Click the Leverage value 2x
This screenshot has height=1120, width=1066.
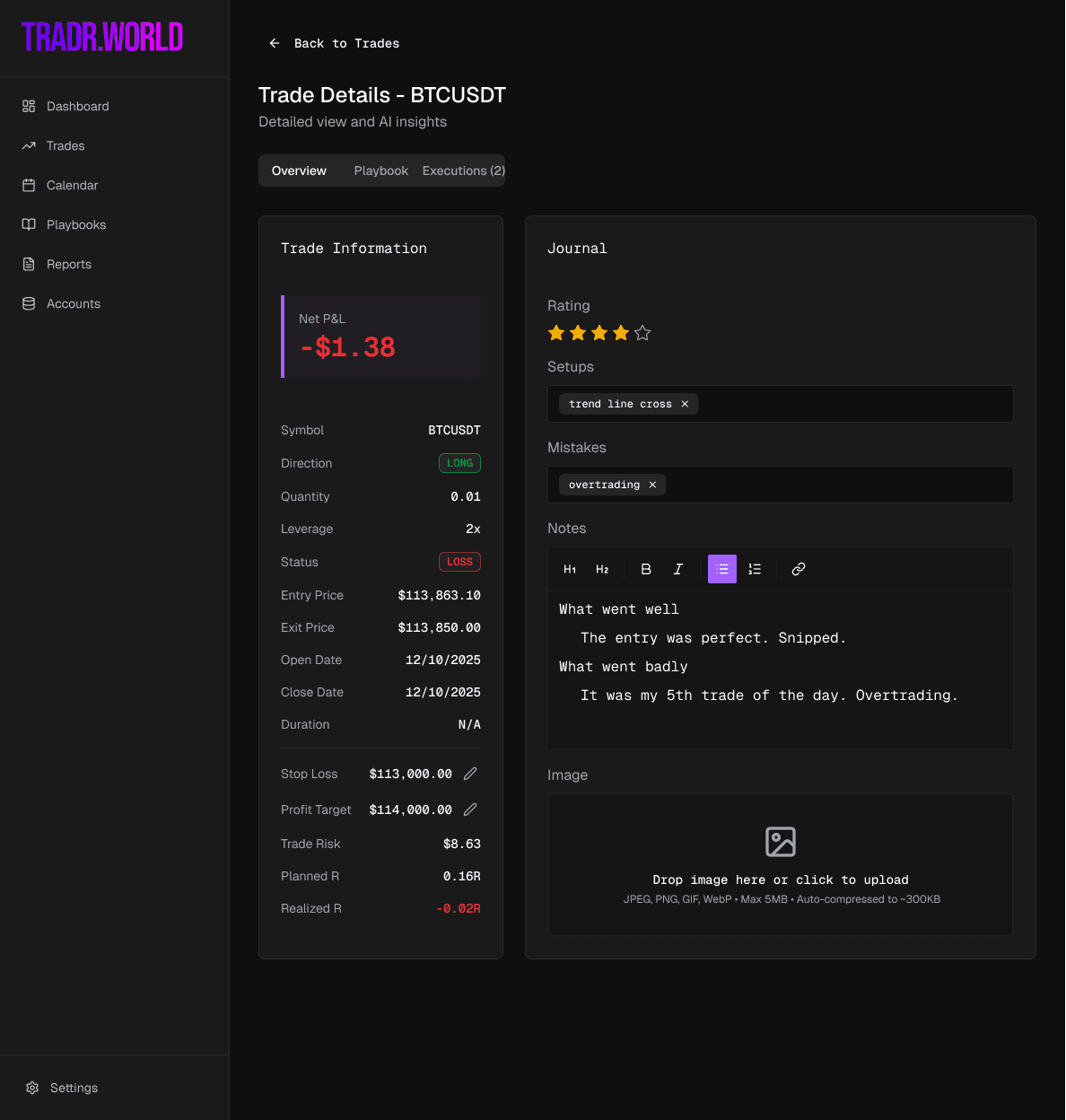click(x=473, y=529)
